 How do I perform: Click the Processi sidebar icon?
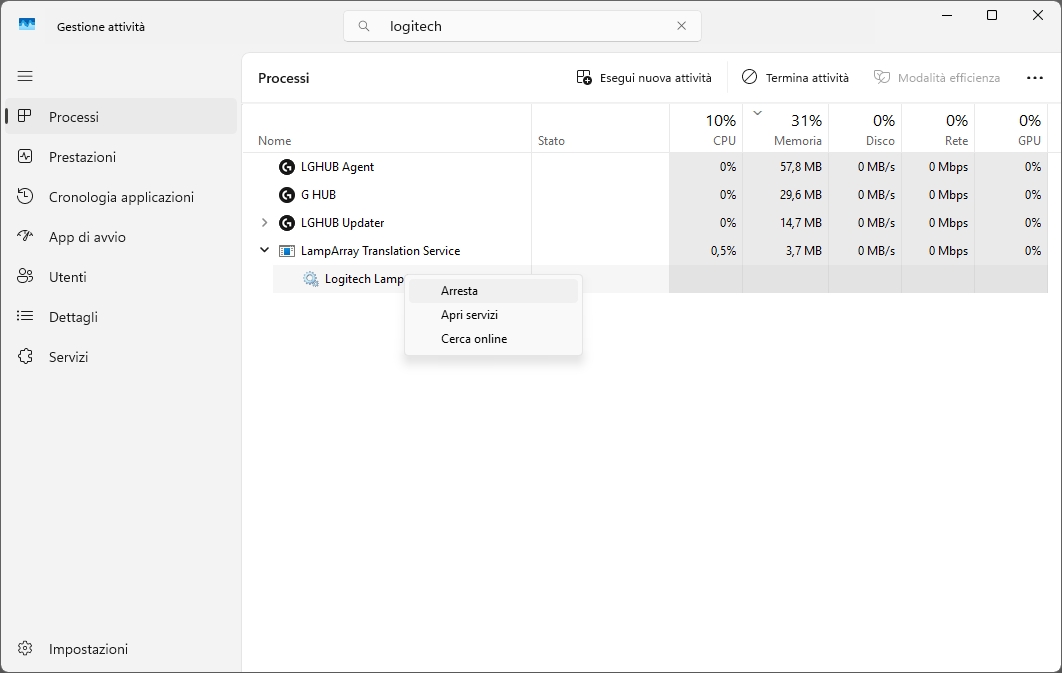pyautogui.click(x=25, y=116)
